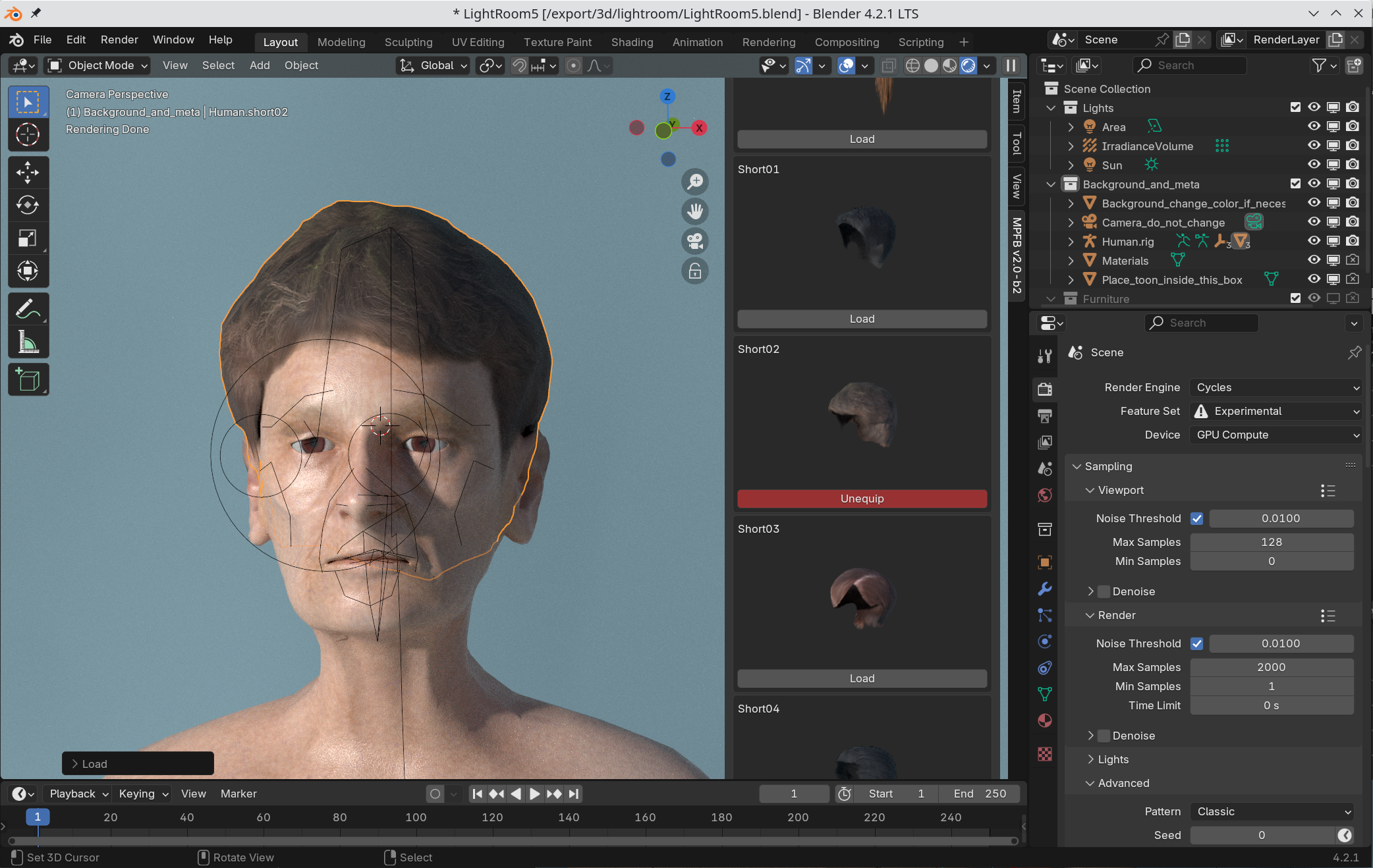This screenshot has height=868, width=1373.
Task: Uncheck the Lights collection checkbox
Action: click(x=1295, y=107)
